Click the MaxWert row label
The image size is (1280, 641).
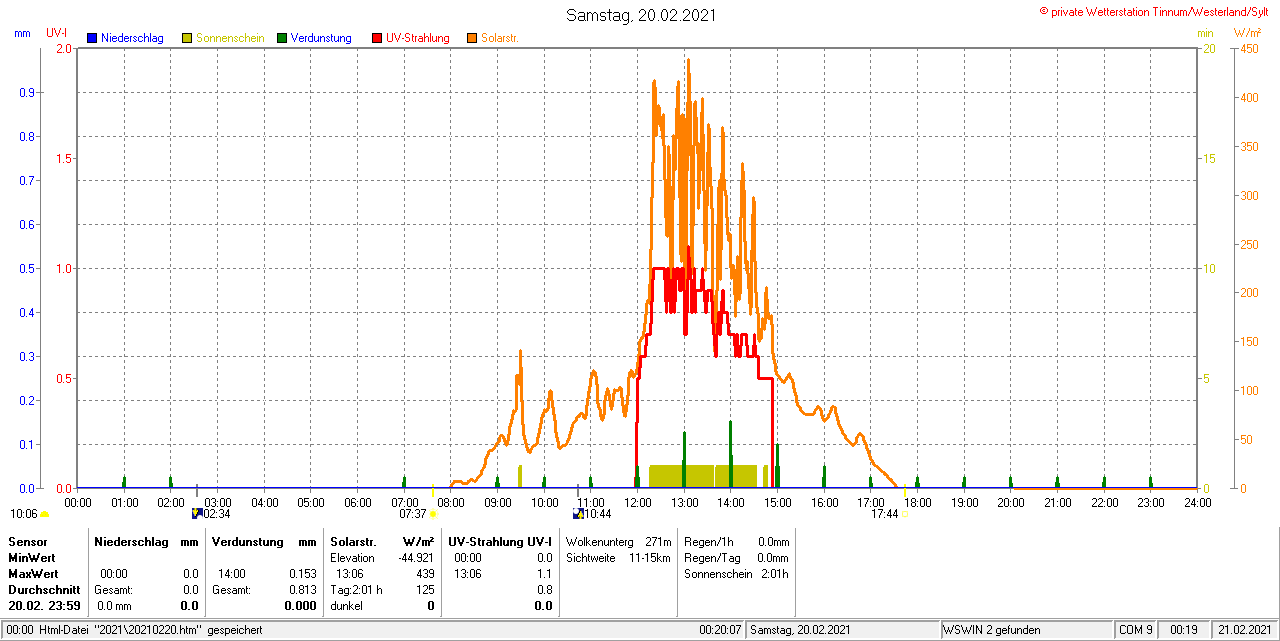coord(32,573)
